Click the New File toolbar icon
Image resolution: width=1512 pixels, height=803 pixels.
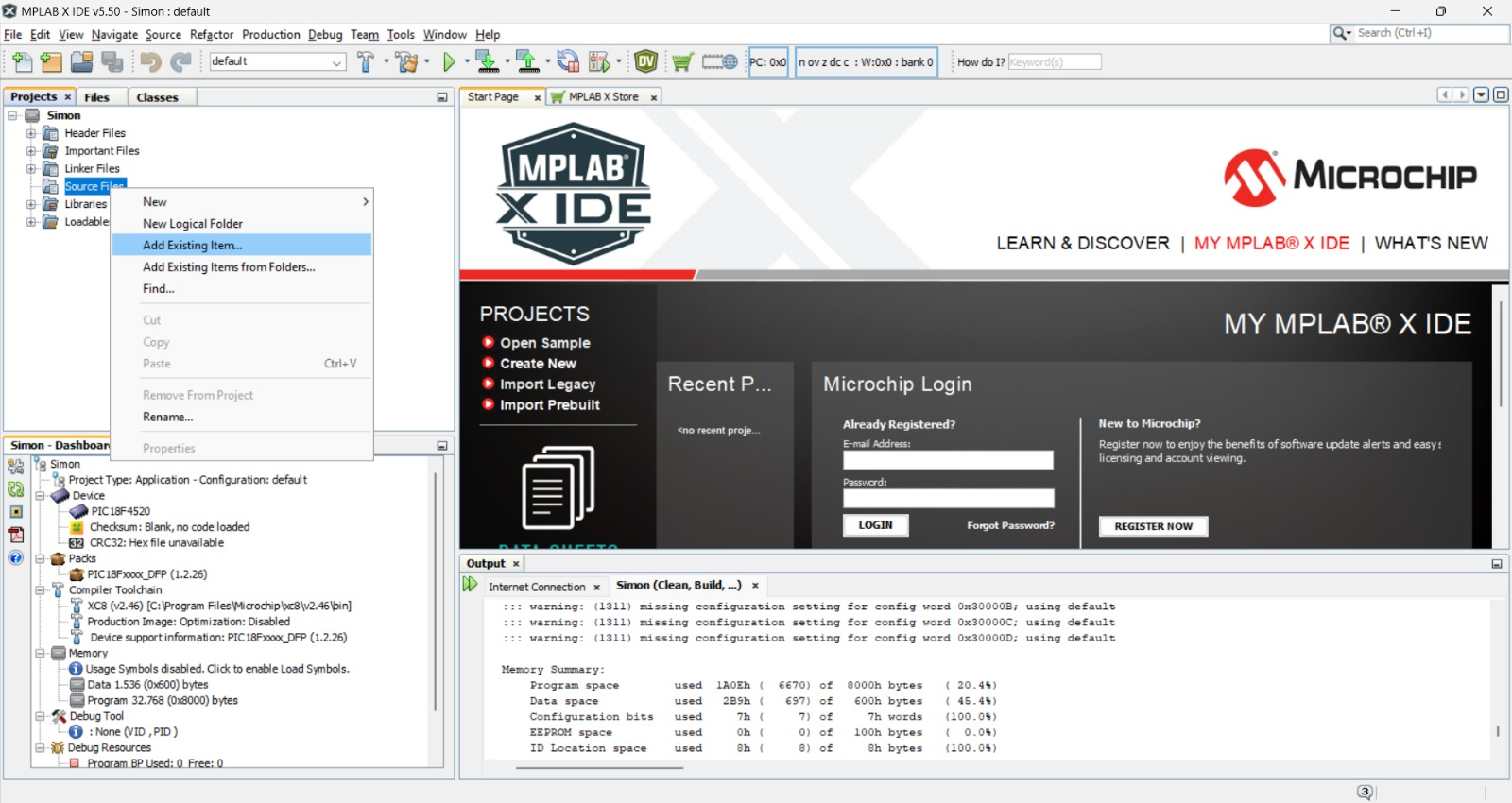click(x=22, y=62)
